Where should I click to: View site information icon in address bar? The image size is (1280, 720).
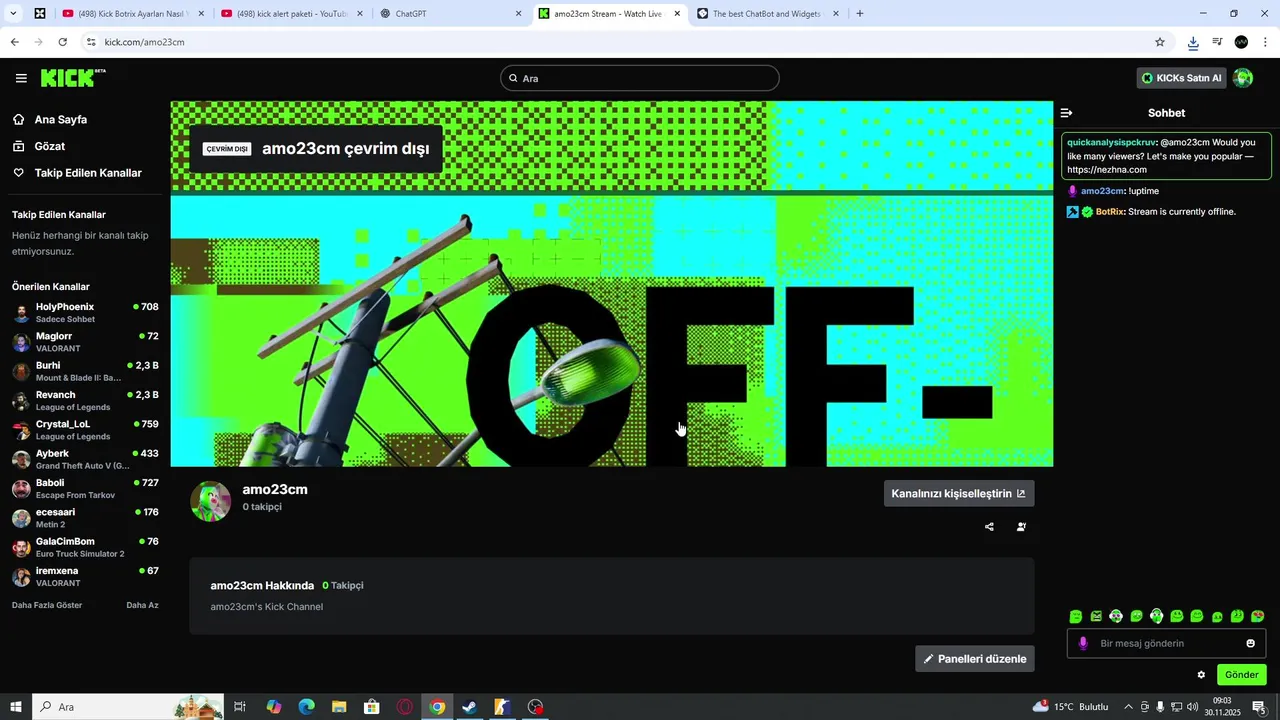[x=91, y=42]
